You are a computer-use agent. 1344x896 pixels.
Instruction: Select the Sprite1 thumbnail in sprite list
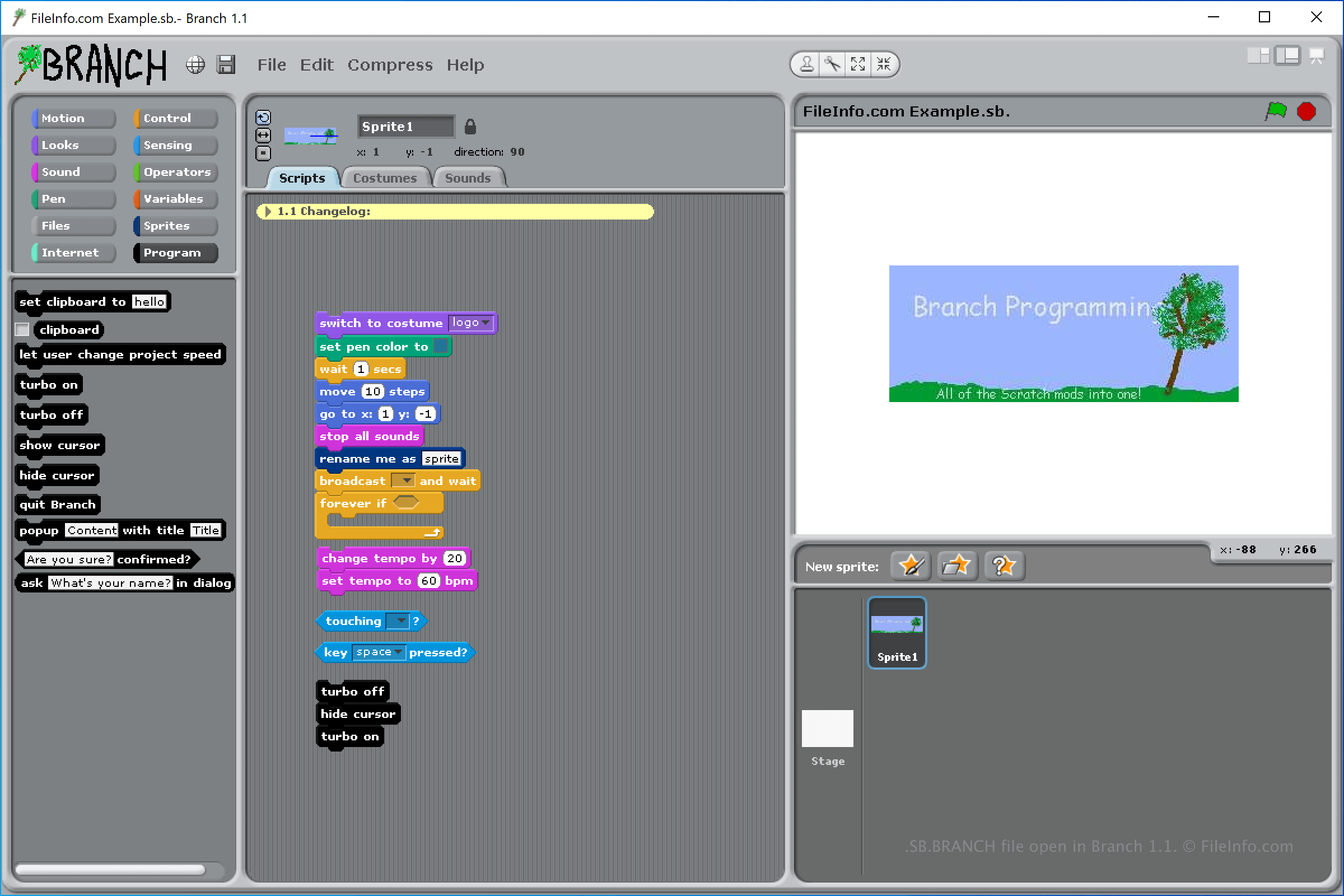(x=897, y=633)
